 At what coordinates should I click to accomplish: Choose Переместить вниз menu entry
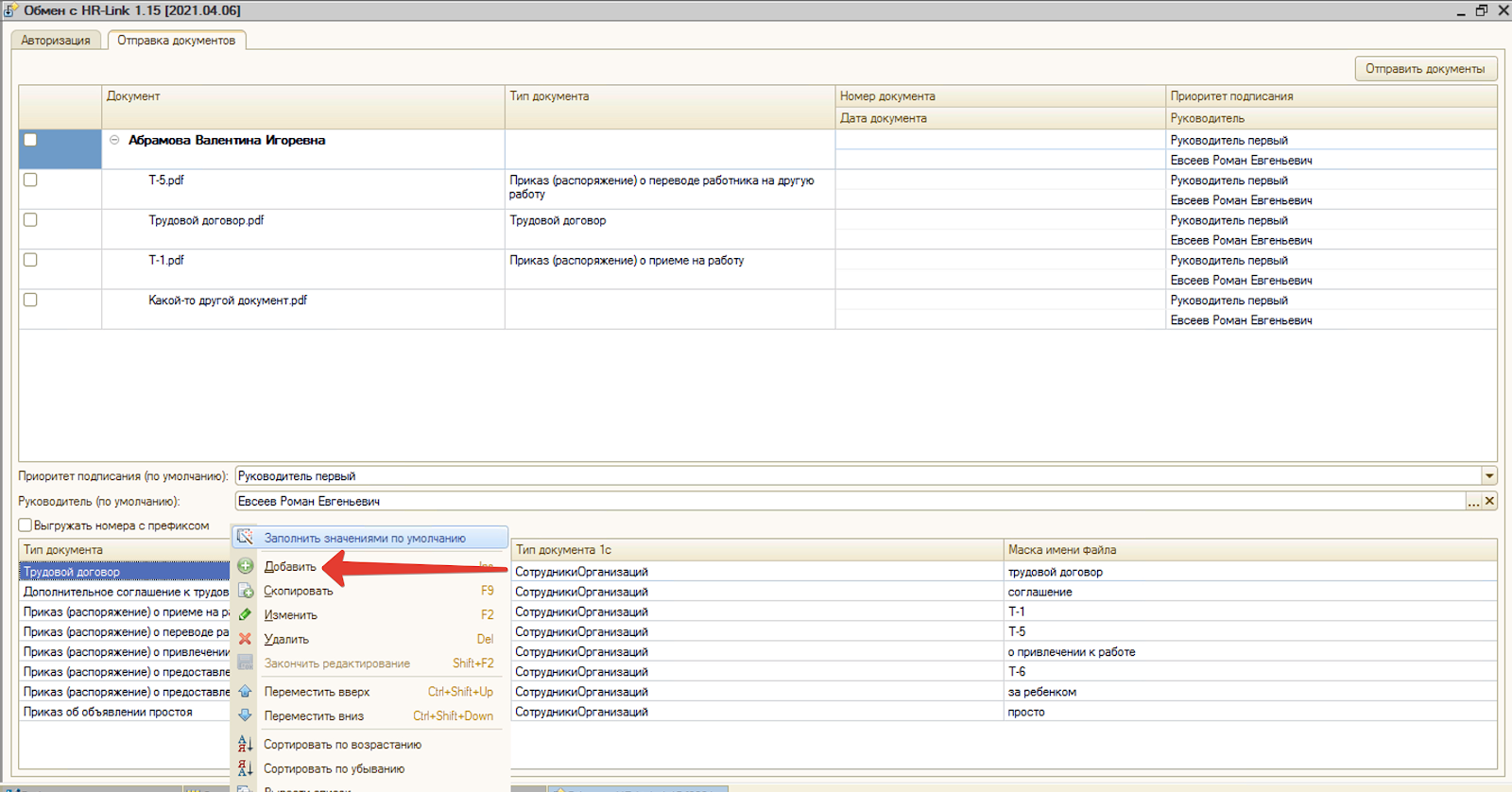[x=314, y=715]
